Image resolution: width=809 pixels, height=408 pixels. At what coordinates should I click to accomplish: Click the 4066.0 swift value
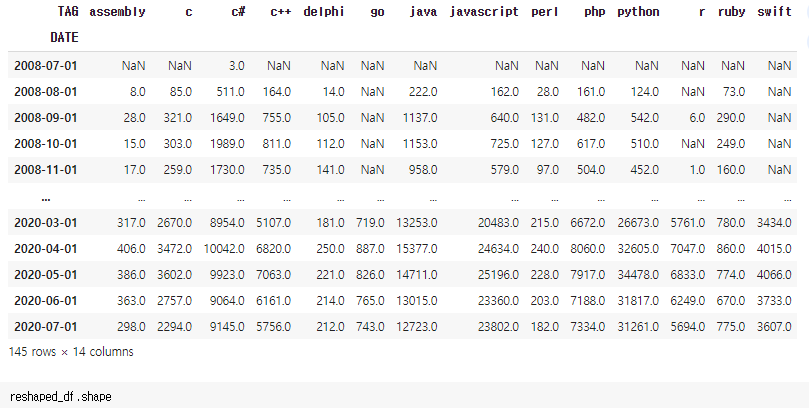tap(774, 275)
